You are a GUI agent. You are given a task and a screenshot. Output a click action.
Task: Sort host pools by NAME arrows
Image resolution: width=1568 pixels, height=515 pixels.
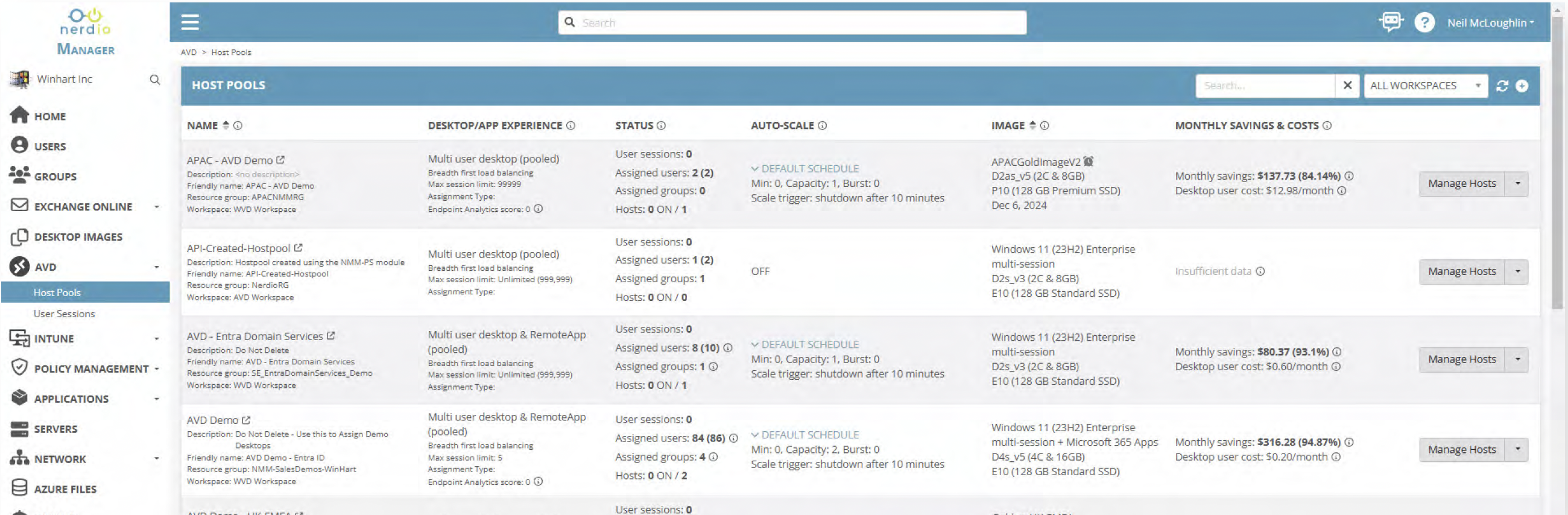(226, 125)
